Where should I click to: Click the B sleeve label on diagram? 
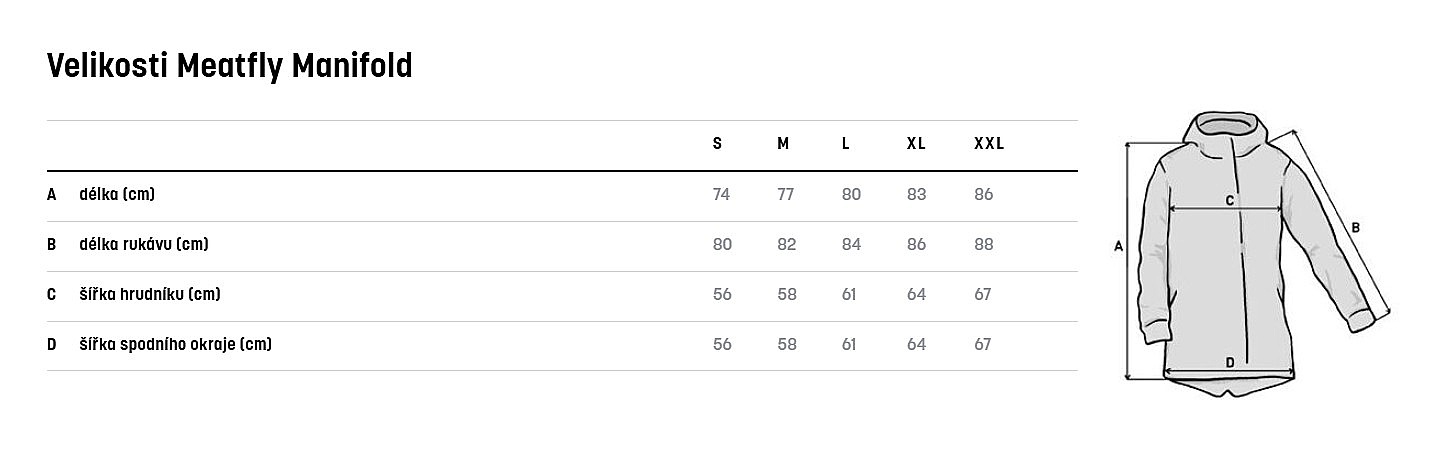tap(1355, 228)
